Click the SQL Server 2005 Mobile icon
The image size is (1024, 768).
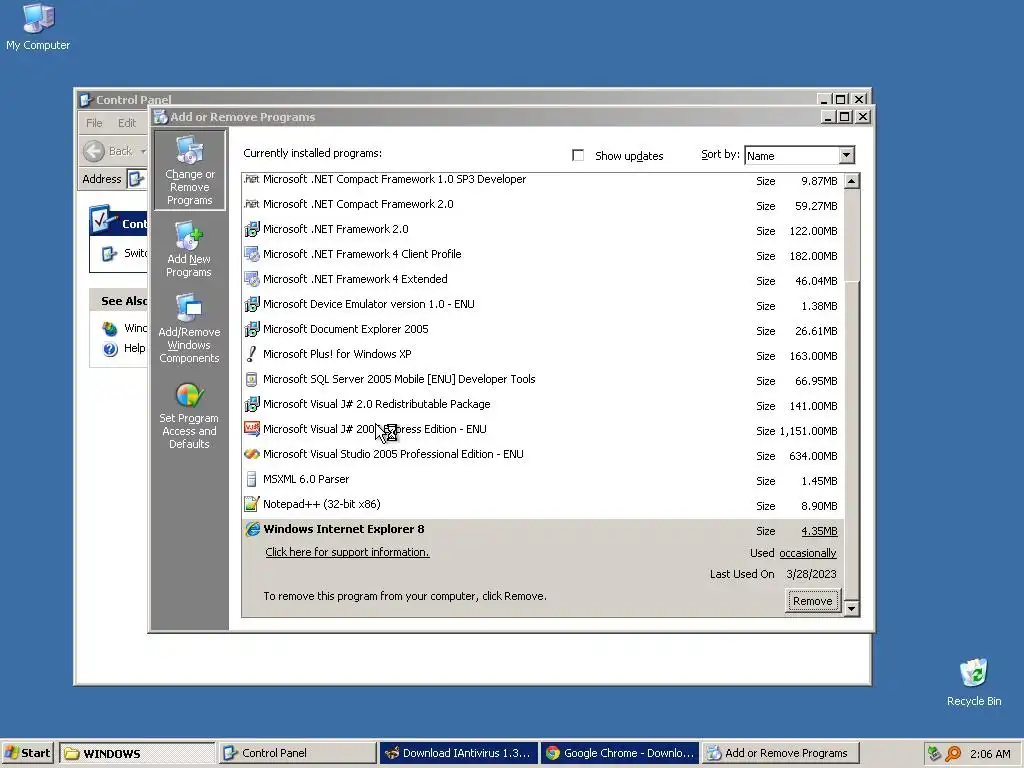[x=251, y=379]
